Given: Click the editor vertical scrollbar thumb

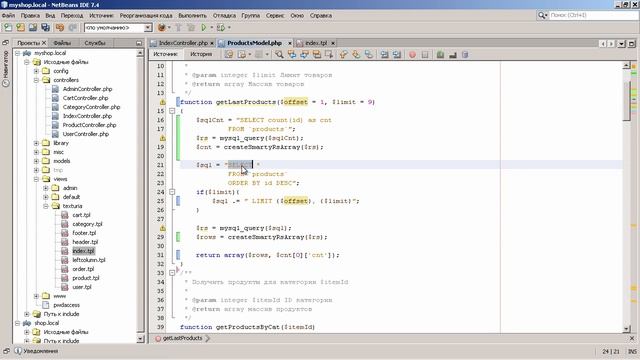Looking at the screenshot, I should [x=627, y=100].
